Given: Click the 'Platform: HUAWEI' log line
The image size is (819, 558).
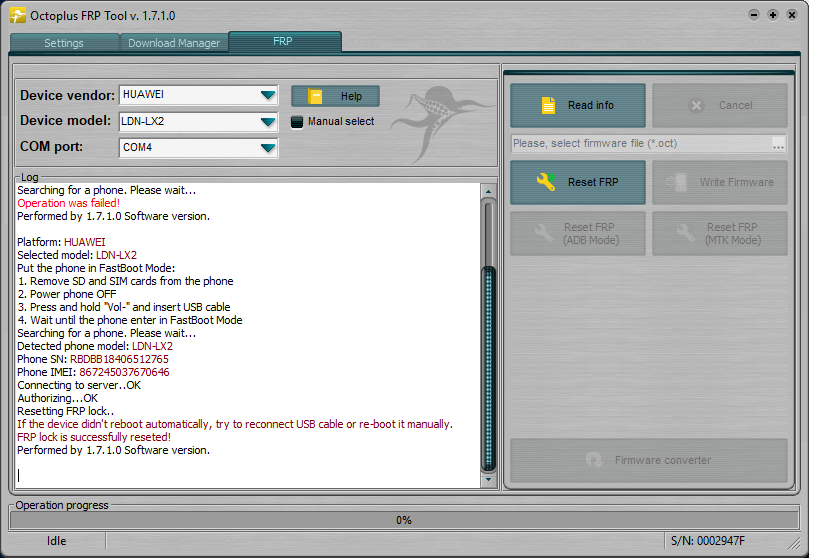Looking at the screenshot, I should click(x=61, y=242).
